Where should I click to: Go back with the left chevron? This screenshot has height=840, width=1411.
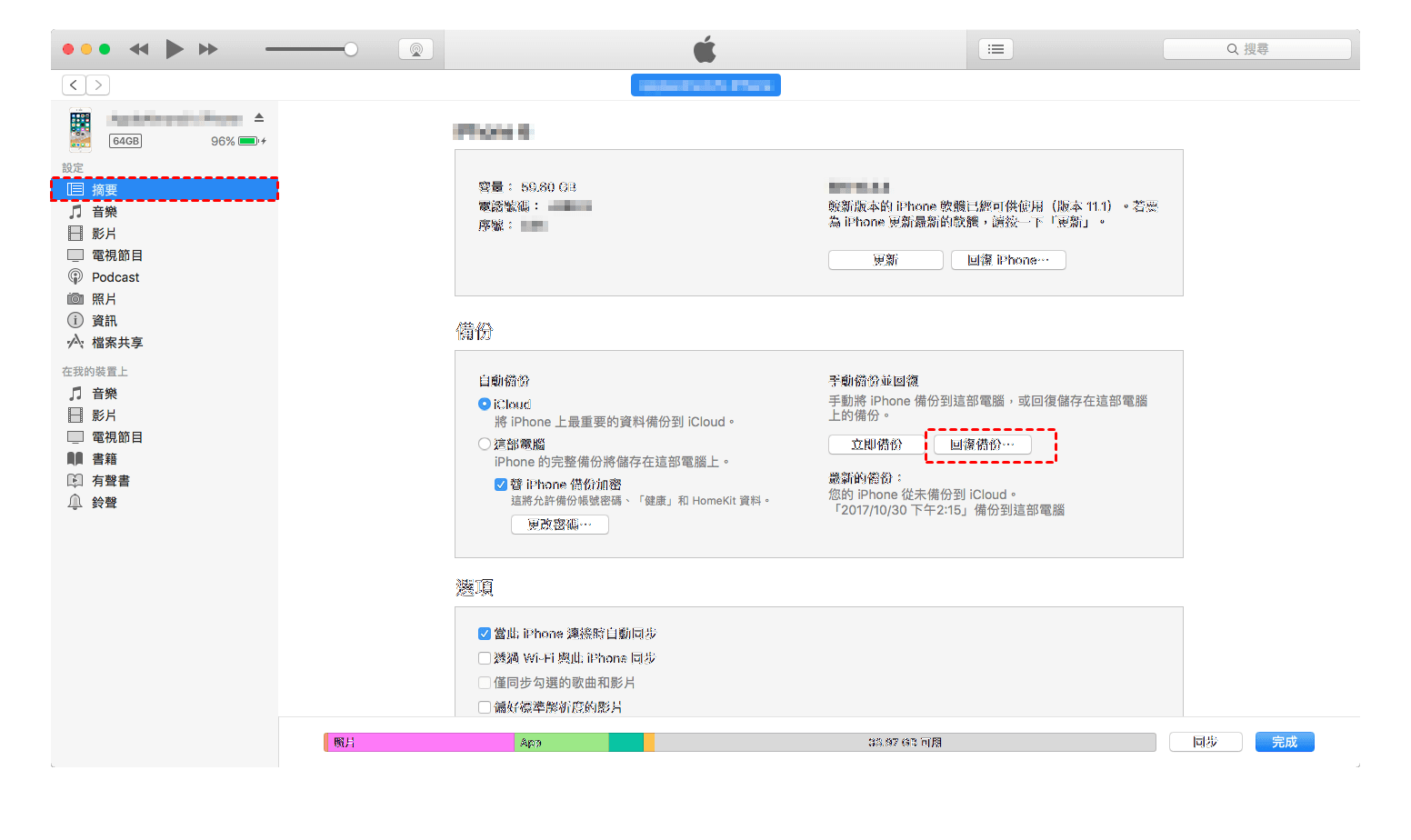74,85
